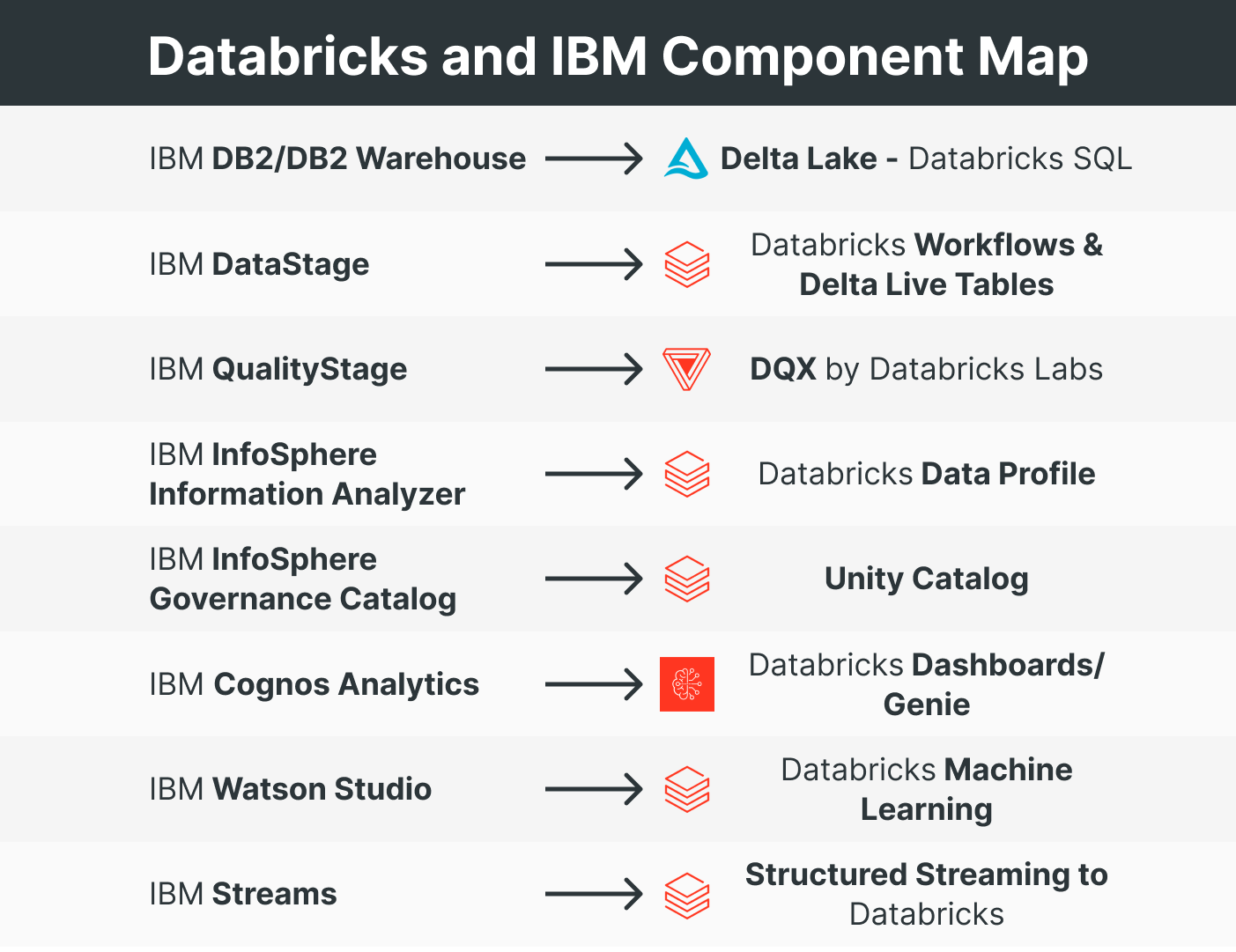This screenshot has height=952, width=1236.
Task: Click the arrow next to IBM DB2/DB2 Warehouse
Action: 594,159
